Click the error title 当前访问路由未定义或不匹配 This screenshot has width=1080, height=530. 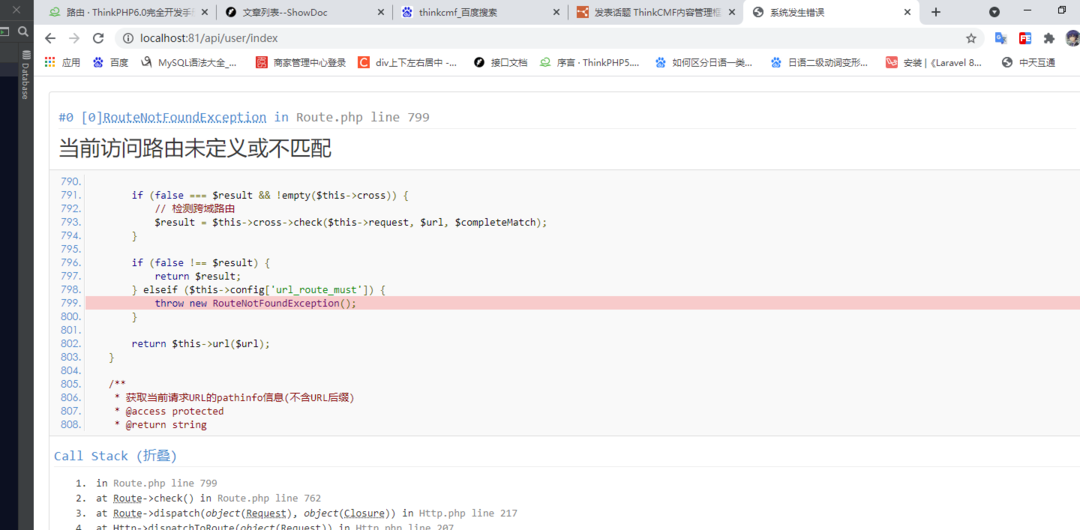(196, 148)
